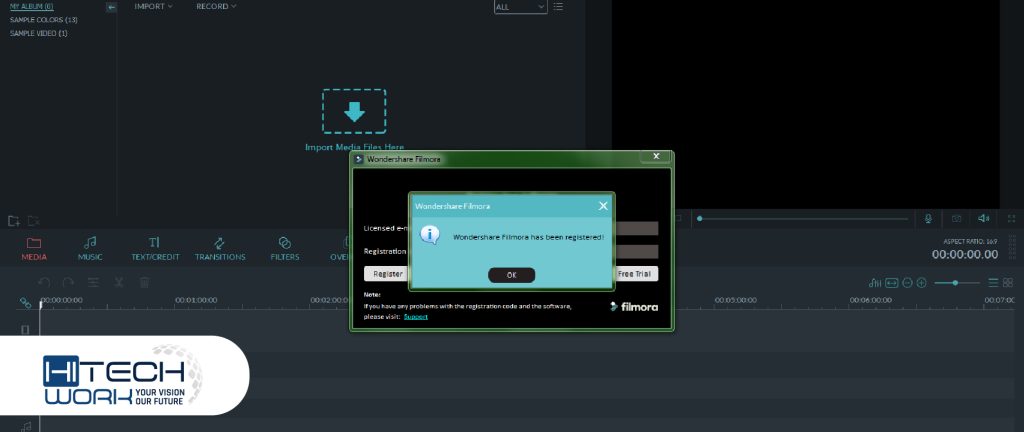The image size is (1024, 432).
Task: Click the fullscreen preview icon
Action: [1012, 219]
